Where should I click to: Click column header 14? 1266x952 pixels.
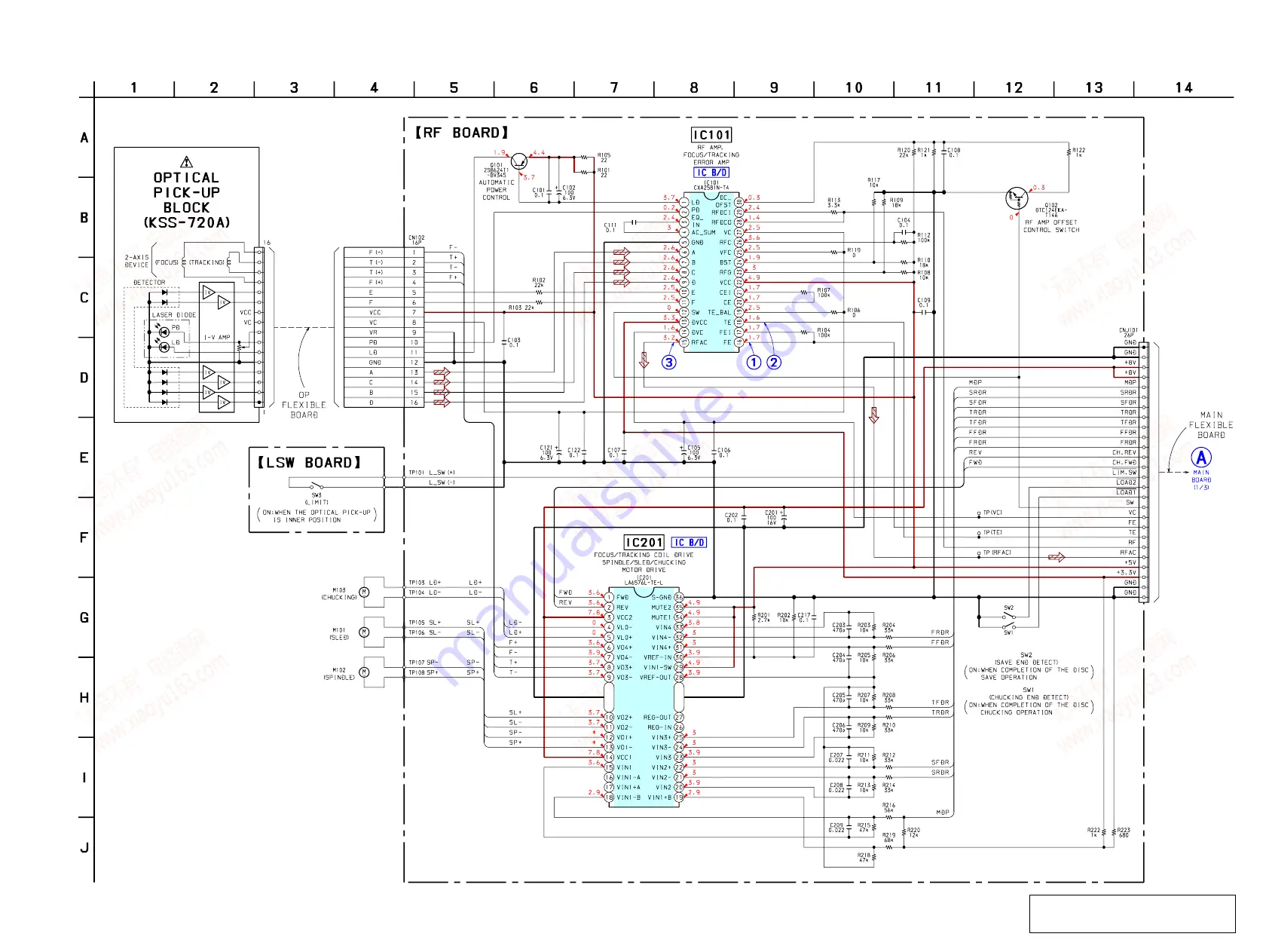click(1184, 88)
